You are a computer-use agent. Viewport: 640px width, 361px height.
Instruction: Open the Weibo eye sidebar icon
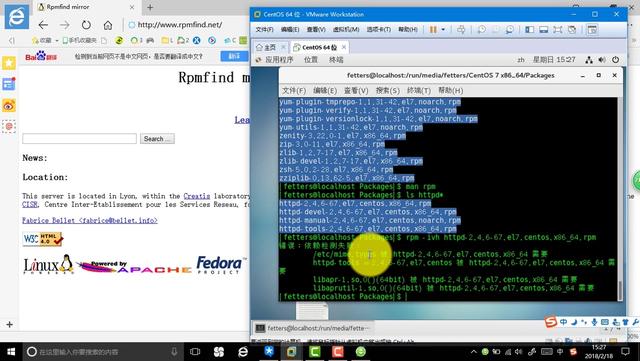click(x=9, y=105)
